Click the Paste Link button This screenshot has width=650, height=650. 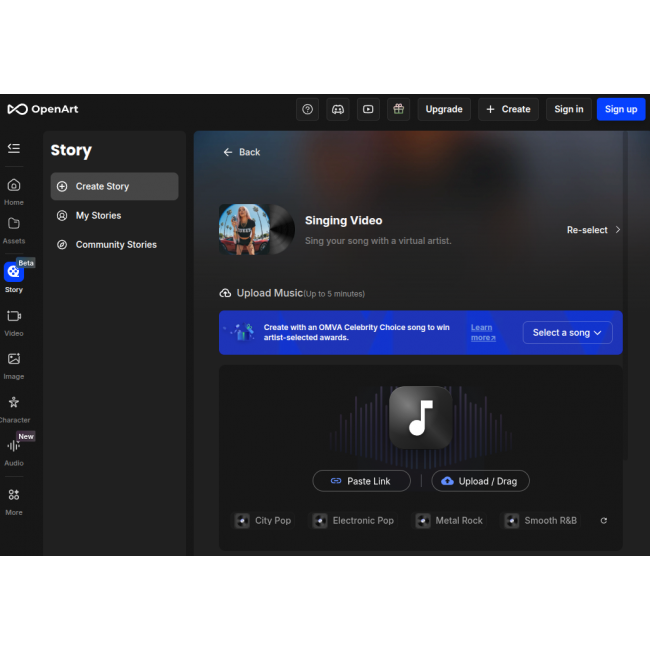[361, 481]
